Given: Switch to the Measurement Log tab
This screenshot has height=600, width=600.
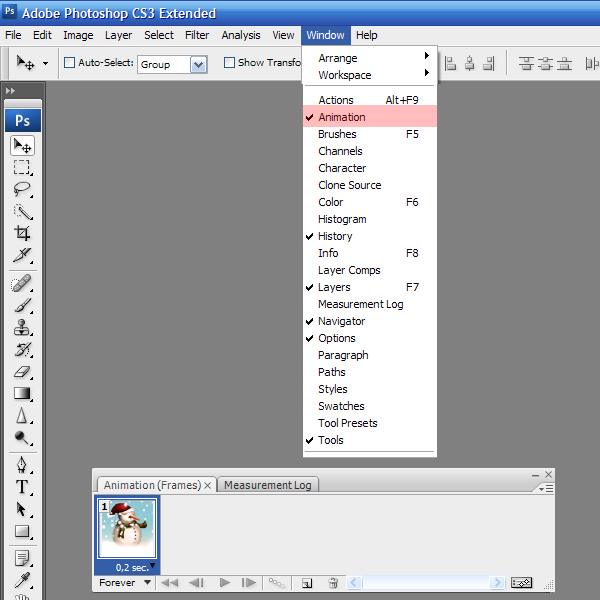Looking at the screenshot, I should click(x=267, y=485).
